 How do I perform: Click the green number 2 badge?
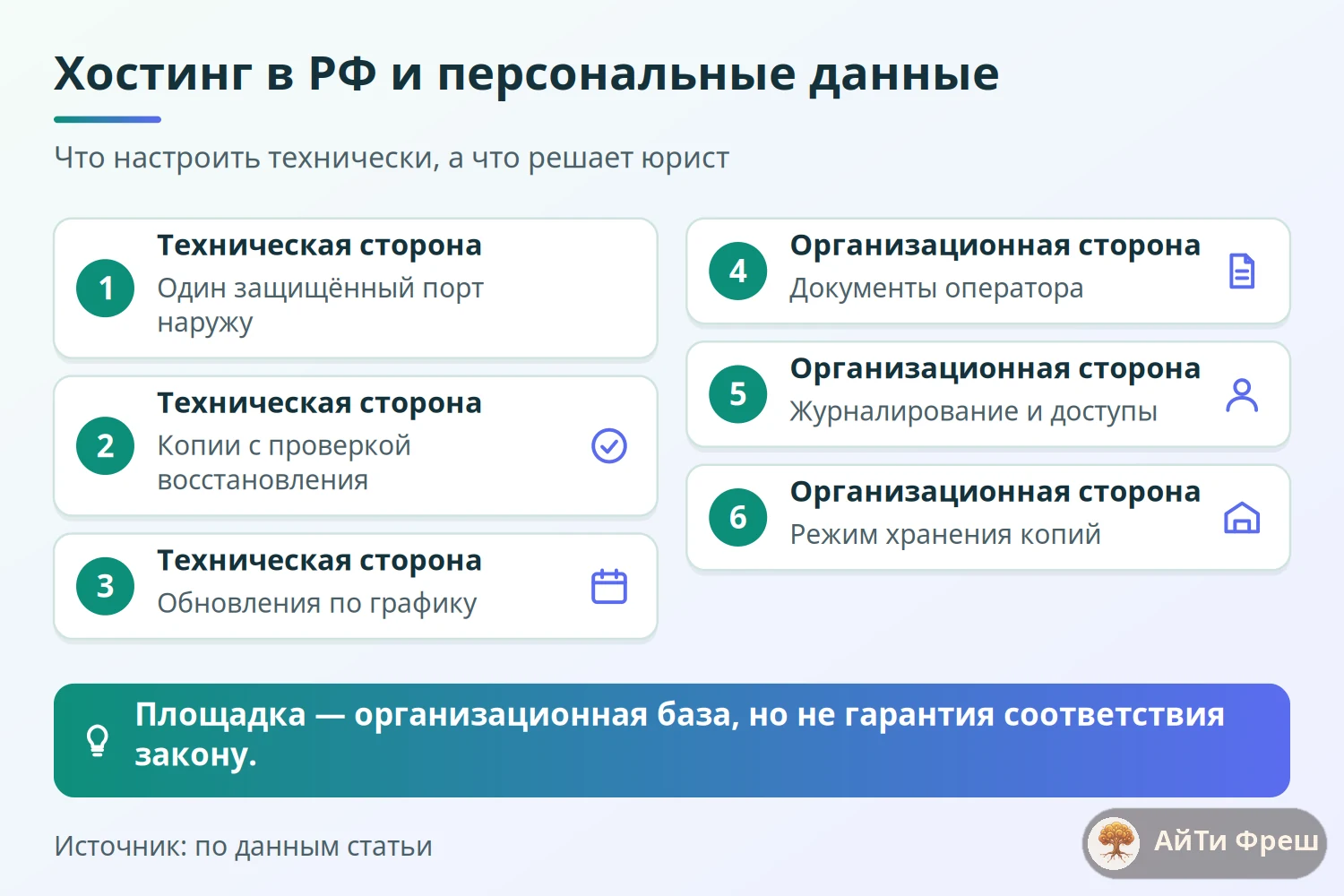(106, 445)
